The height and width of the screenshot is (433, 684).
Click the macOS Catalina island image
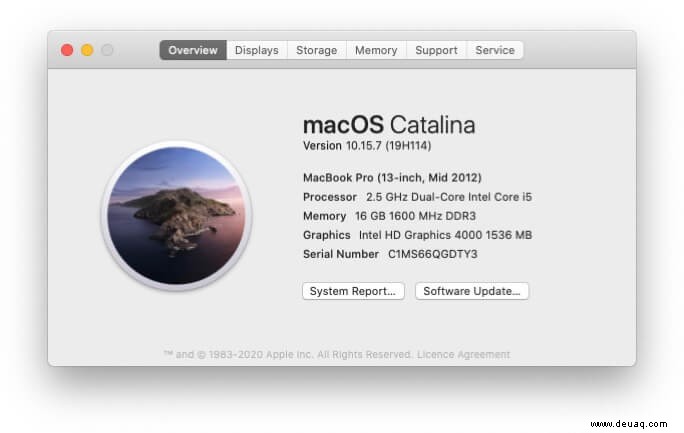coord(176,215)
